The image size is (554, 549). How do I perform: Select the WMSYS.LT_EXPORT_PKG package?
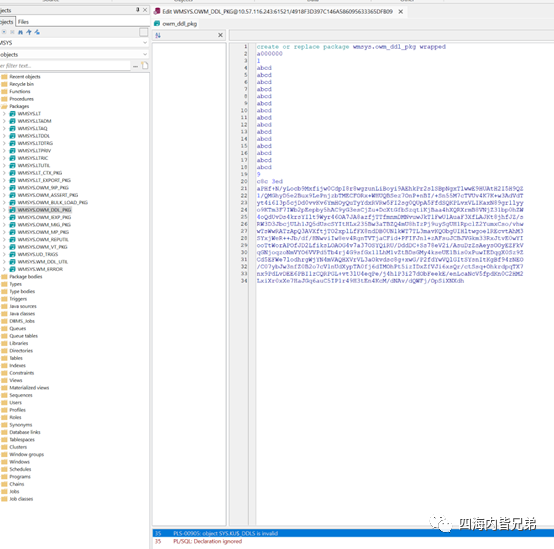(x=44, y=181)
